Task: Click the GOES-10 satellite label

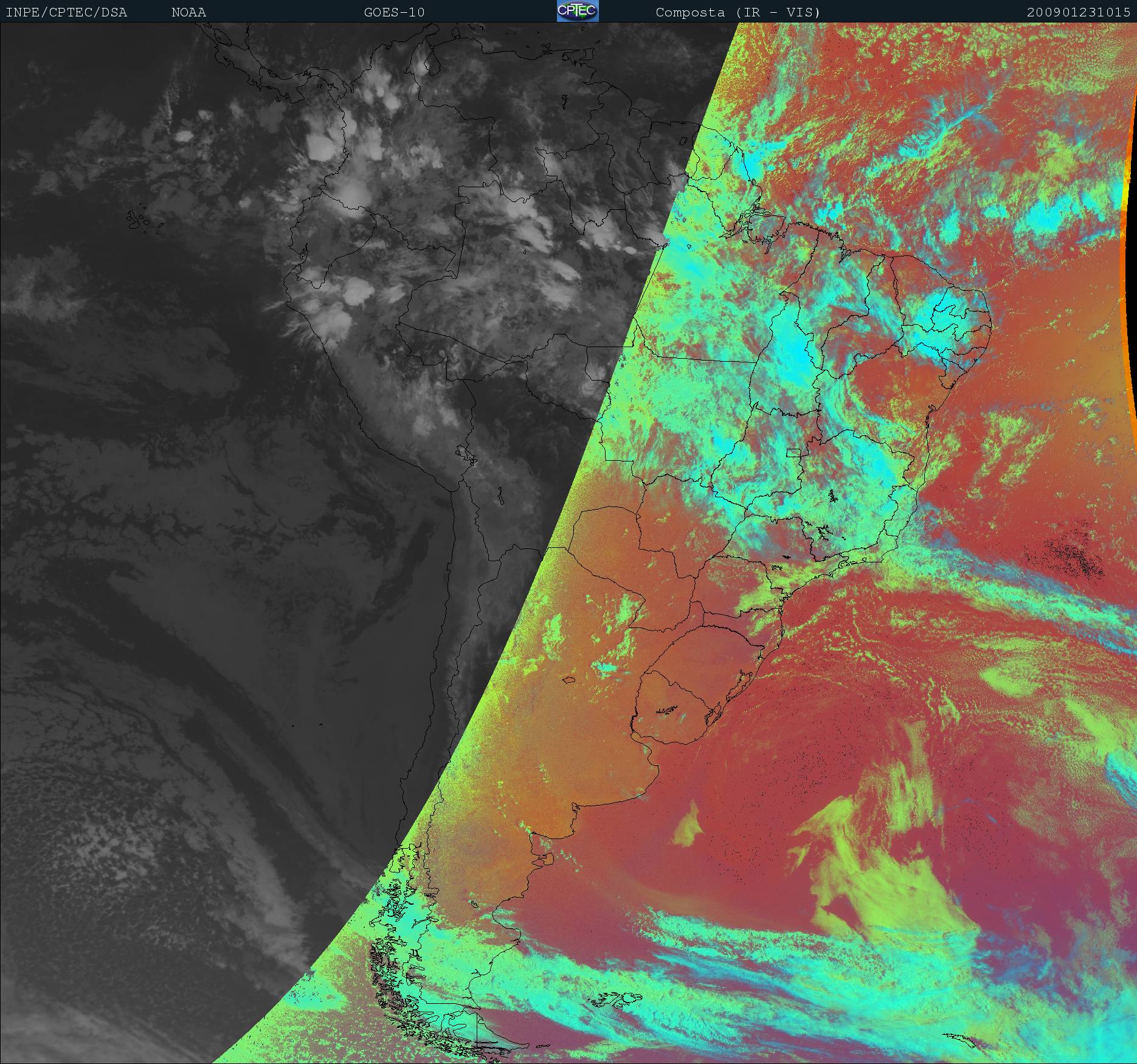Action: pos(394,12)
